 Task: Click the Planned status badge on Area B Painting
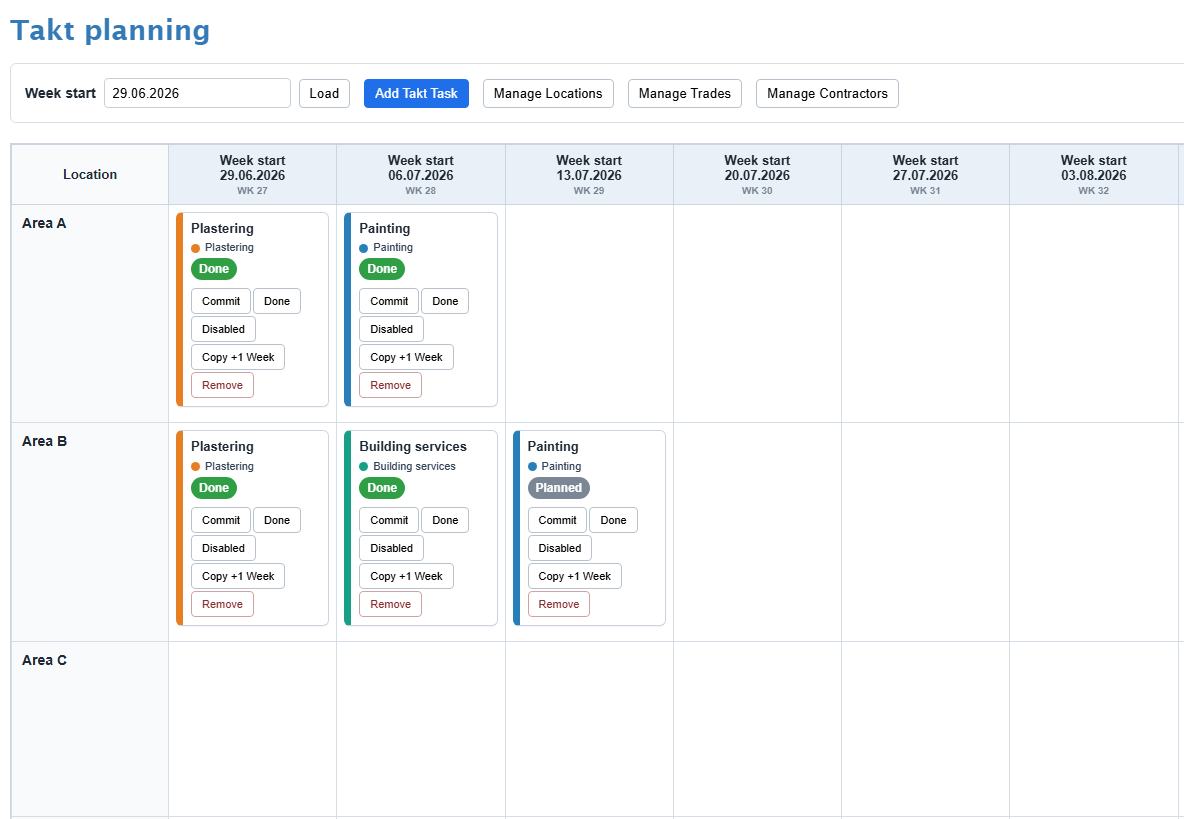pyautogui.click(x=559, y=488)
